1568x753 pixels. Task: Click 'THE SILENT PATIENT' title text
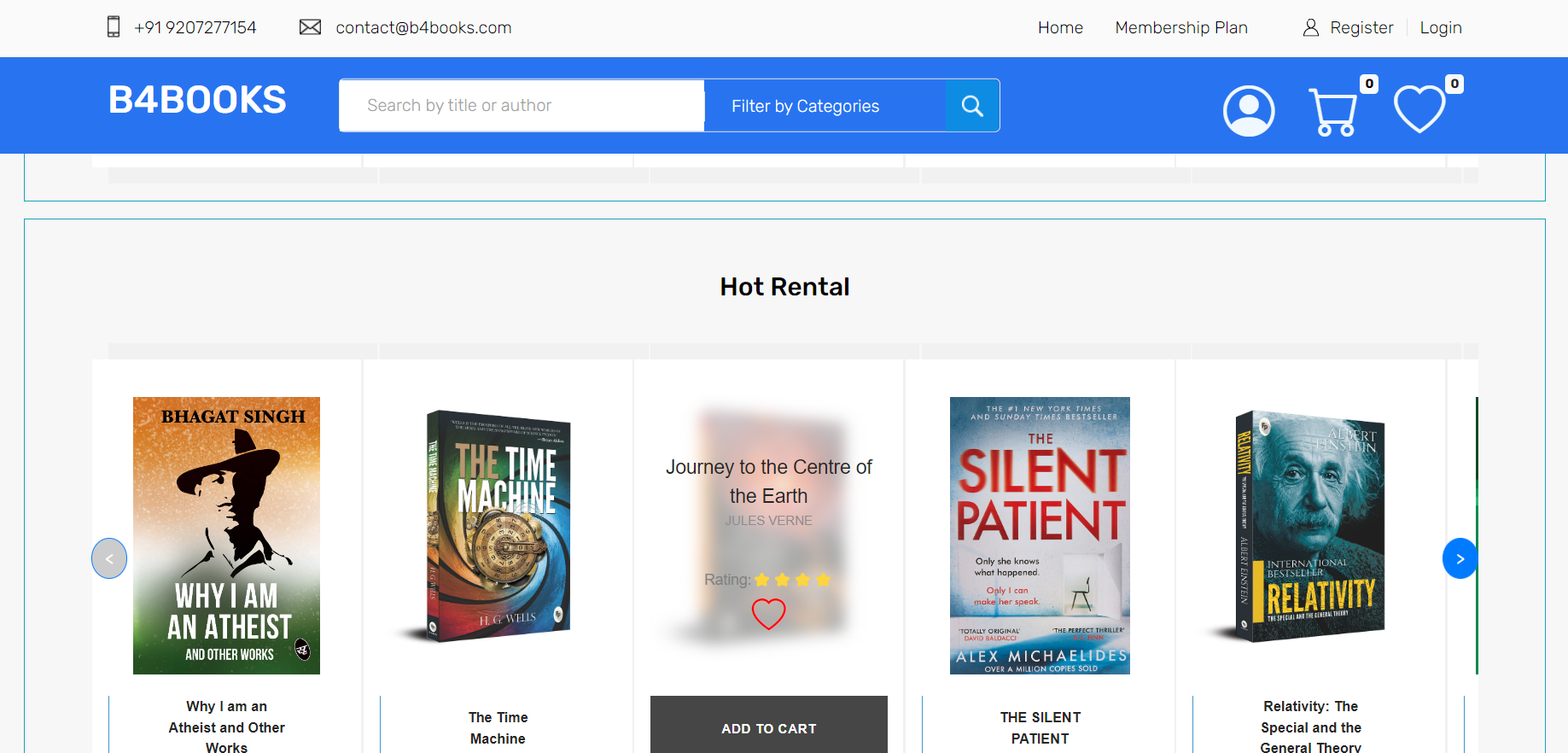click(x=1040, y=728)
